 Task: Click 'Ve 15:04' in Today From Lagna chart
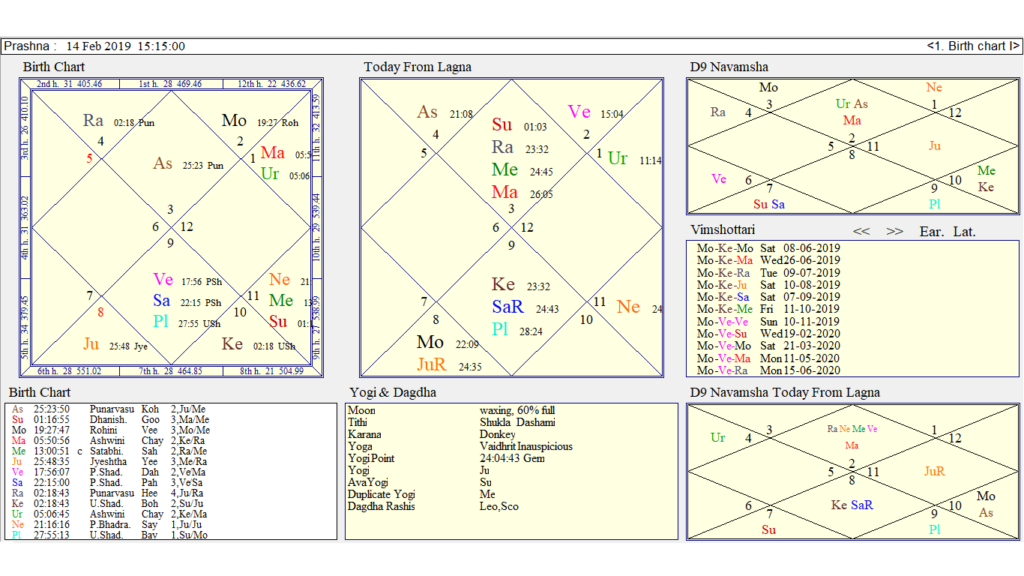point(595,112)
